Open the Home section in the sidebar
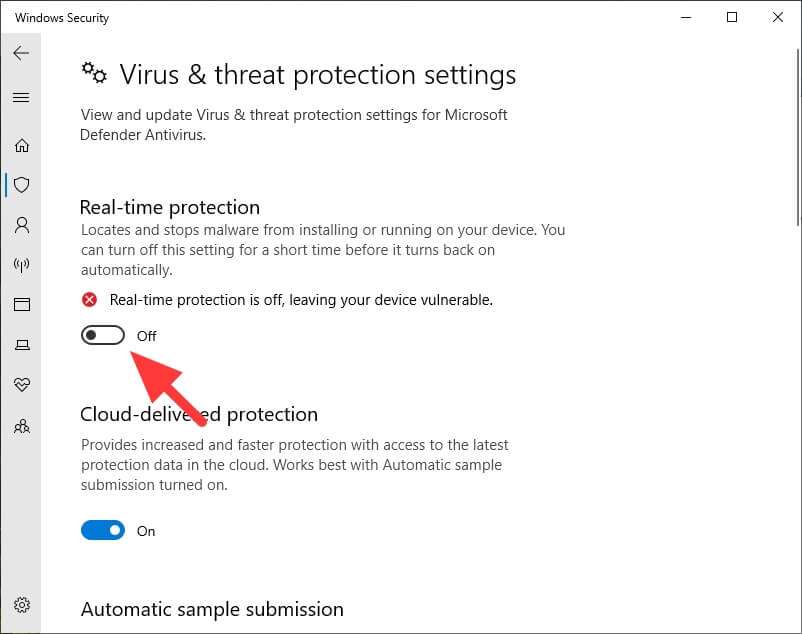The image size is (802, 634). [22, 145]
